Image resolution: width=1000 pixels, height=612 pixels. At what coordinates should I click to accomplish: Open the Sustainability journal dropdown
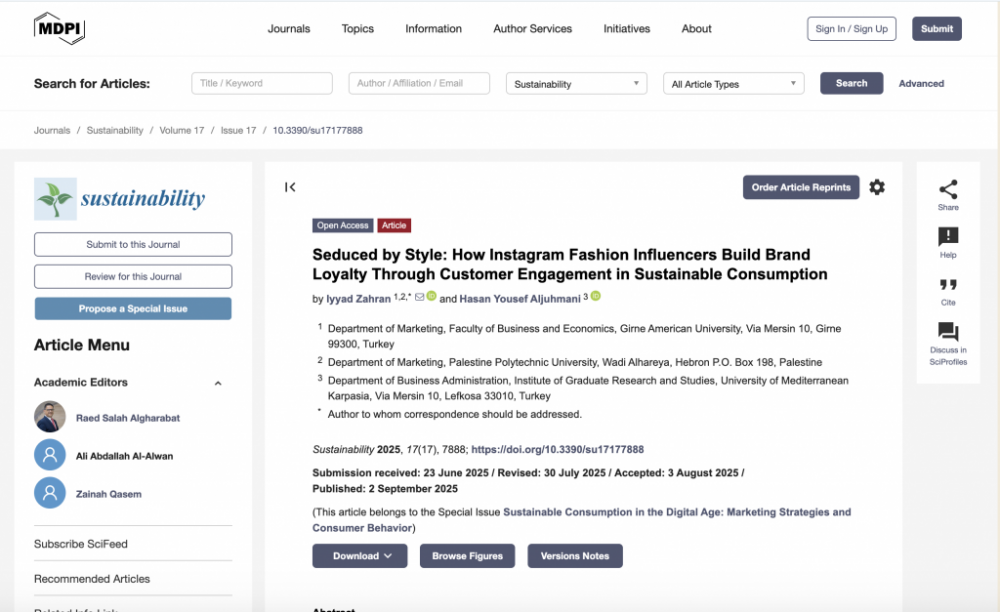(577, 84)
